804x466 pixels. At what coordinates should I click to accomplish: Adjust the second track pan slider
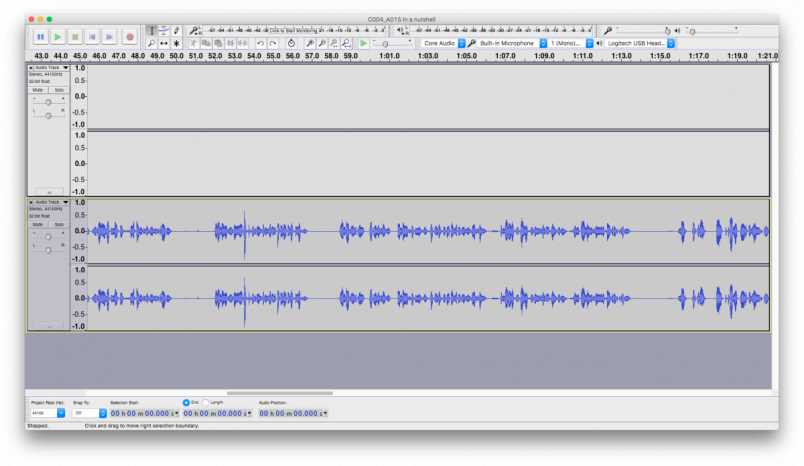pos(48,250)
